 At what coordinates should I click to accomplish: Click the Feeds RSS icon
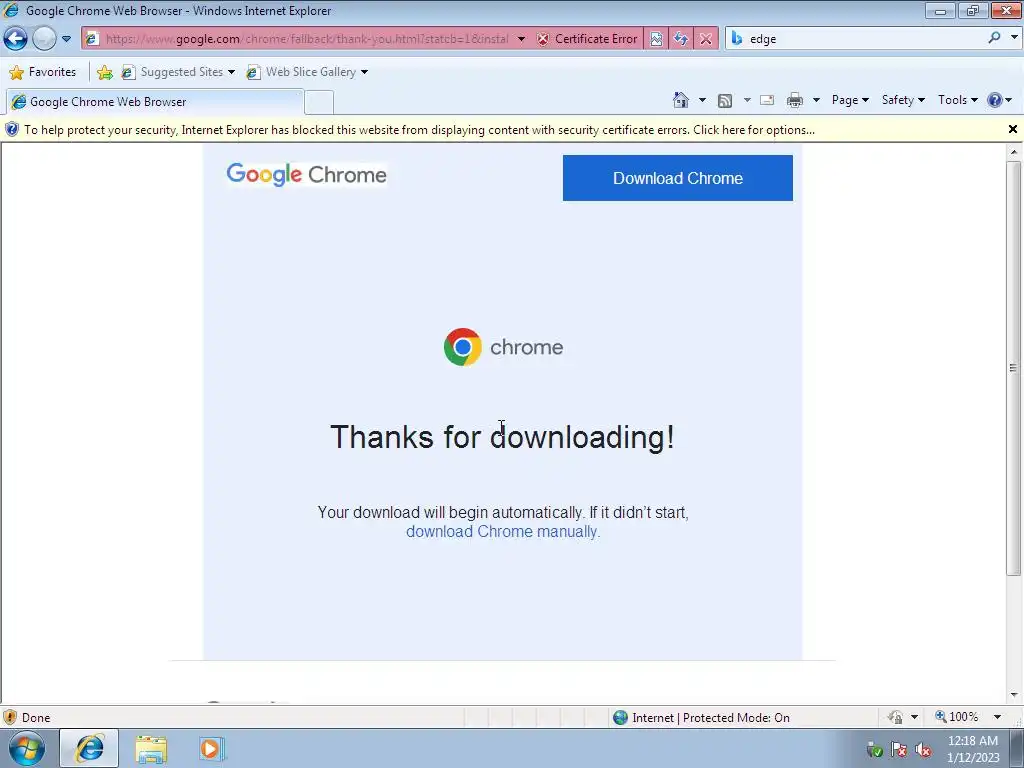725,101
